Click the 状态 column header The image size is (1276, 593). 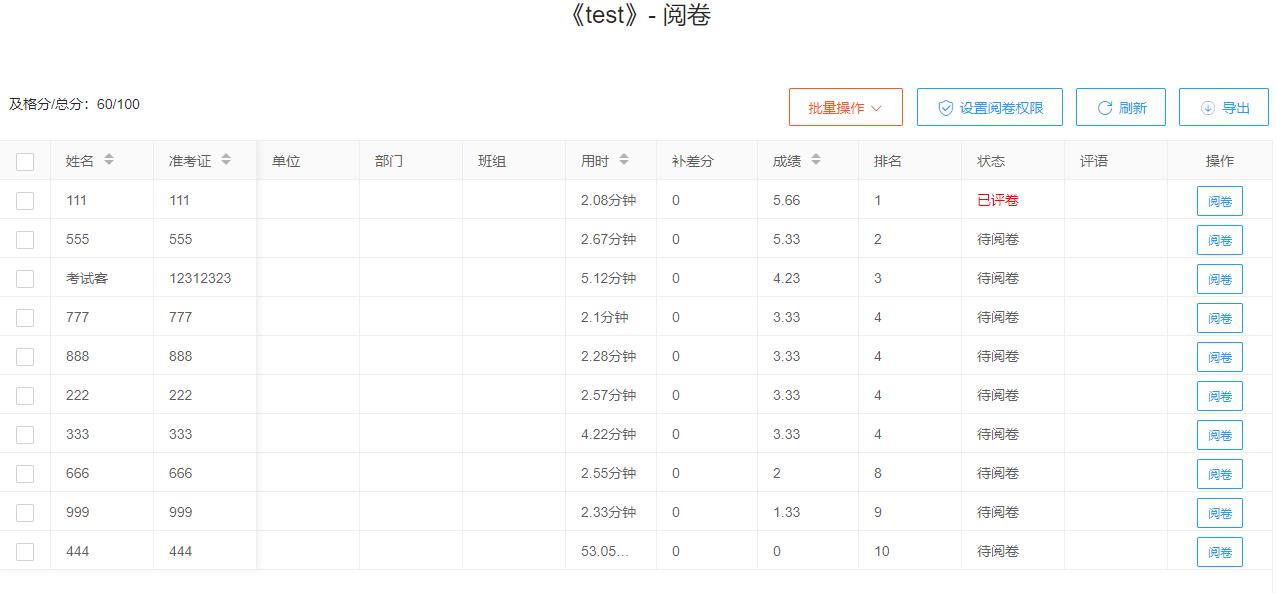tap(991, 161)
